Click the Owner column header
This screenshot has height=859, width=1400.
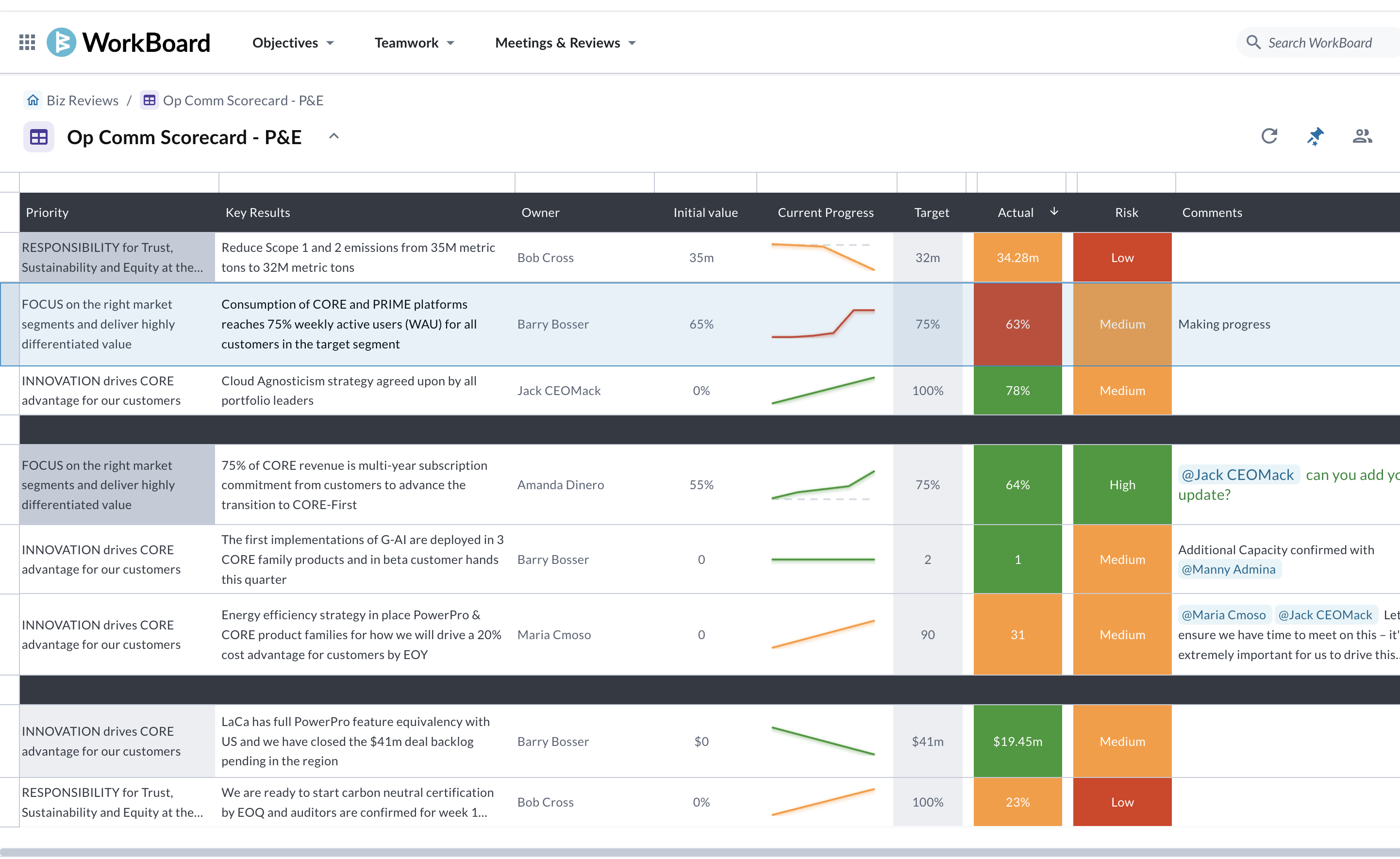pyautogui.click(x=540, y=213)
